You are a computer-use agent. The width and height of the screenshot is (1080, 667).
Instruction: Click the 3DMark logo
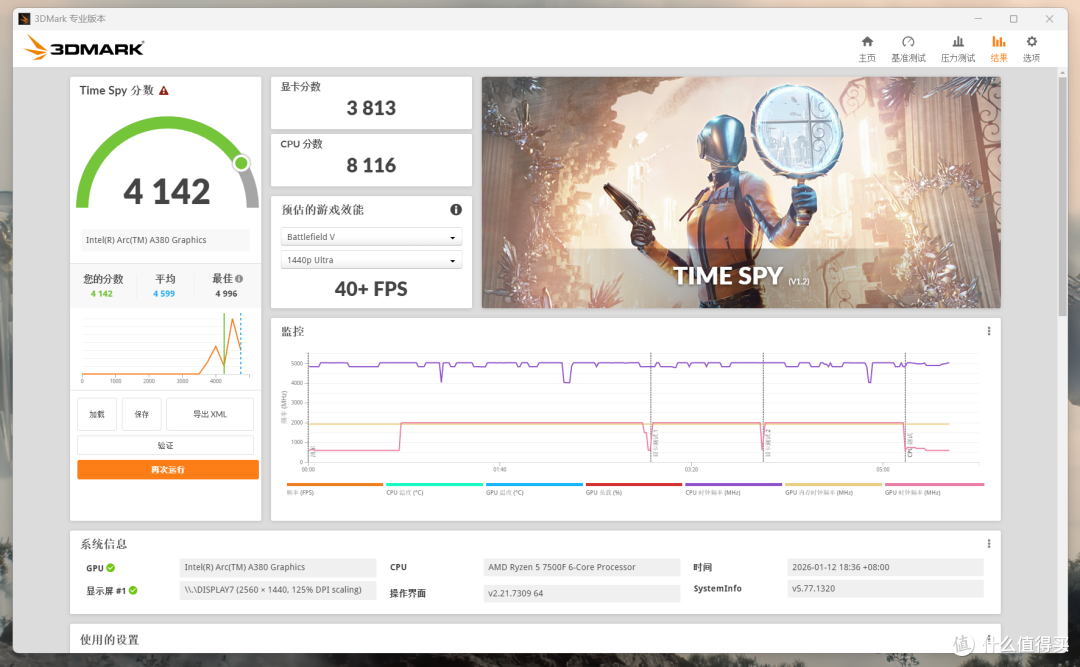[84, 48]
